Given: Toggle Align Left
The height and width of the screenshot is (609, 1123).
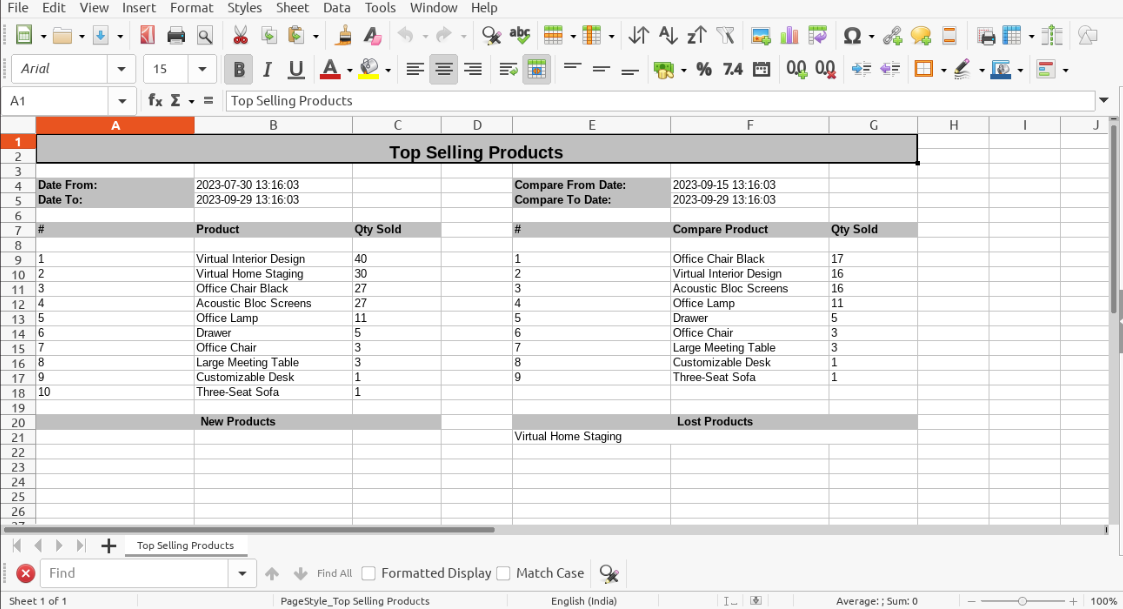Looking at the screenshot, I should point(415,69).
